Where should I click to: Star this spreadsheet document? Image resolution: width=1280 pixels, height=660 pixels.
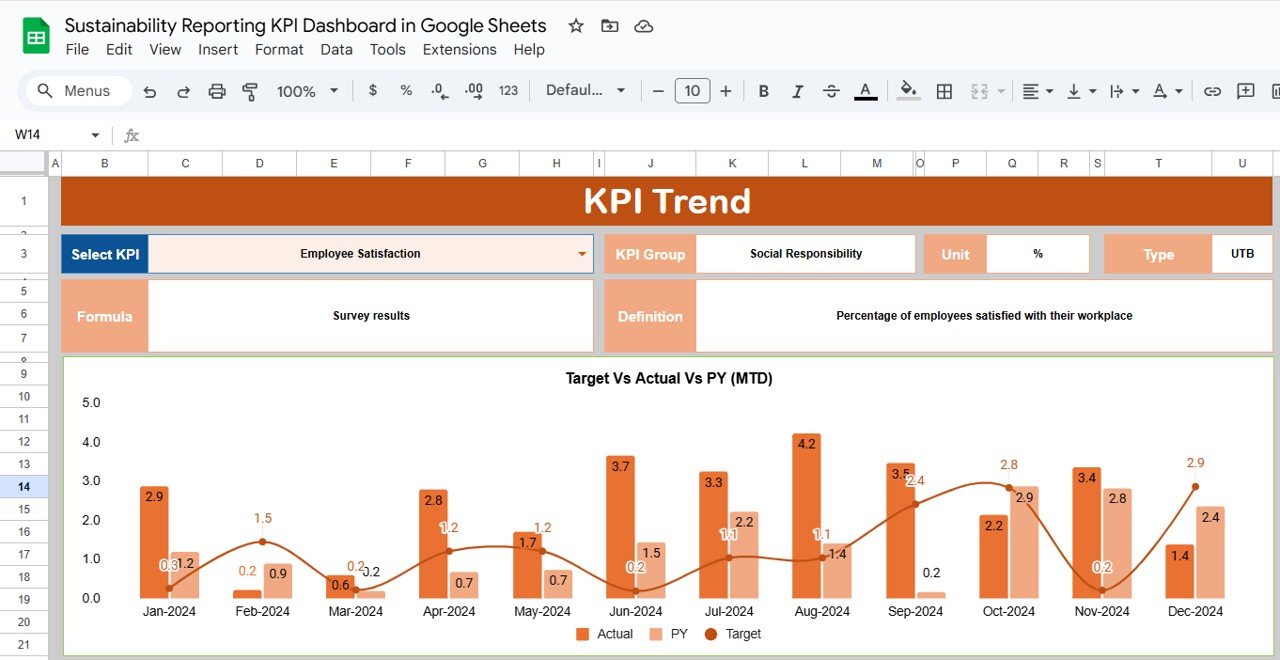point(576,26)
